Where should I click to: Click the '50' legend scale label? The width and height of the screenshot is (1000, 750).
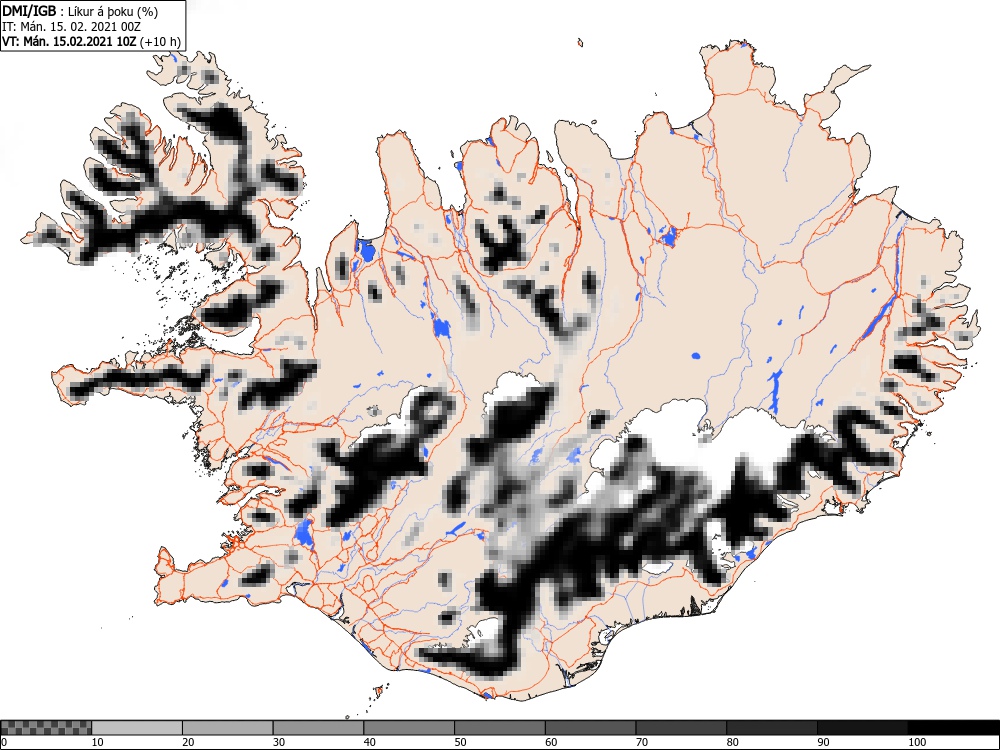point(460,742)
